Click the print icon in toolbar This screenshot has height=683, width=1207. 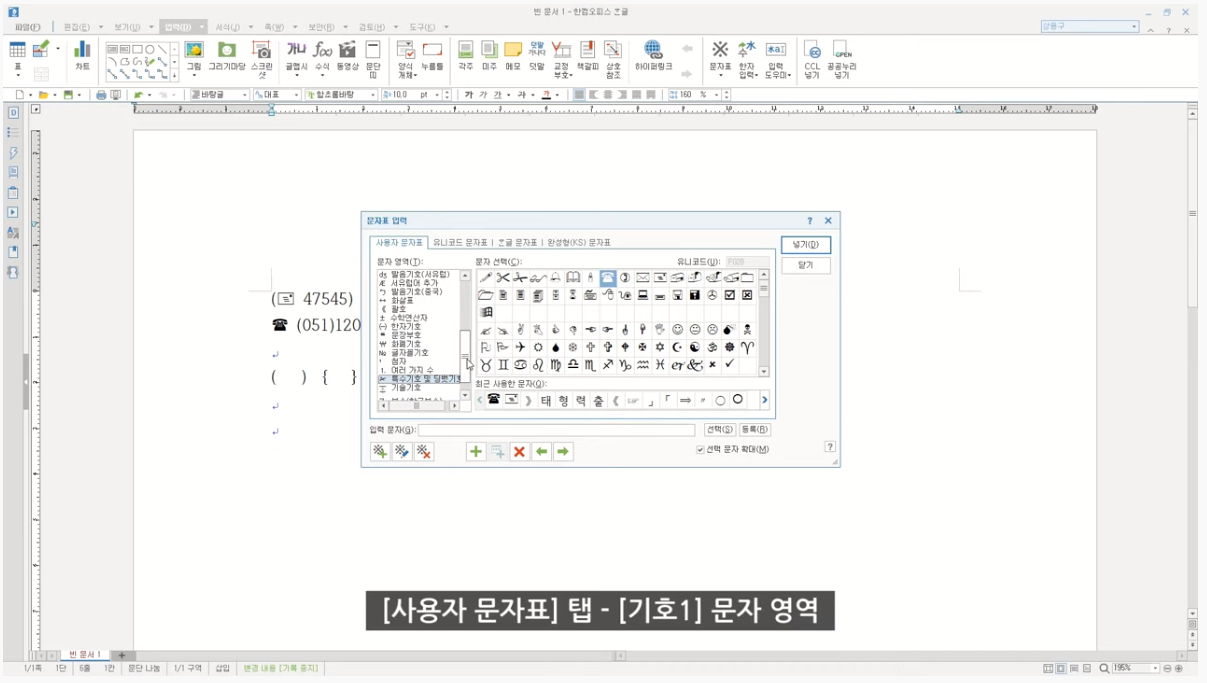(x=101, y=95)
